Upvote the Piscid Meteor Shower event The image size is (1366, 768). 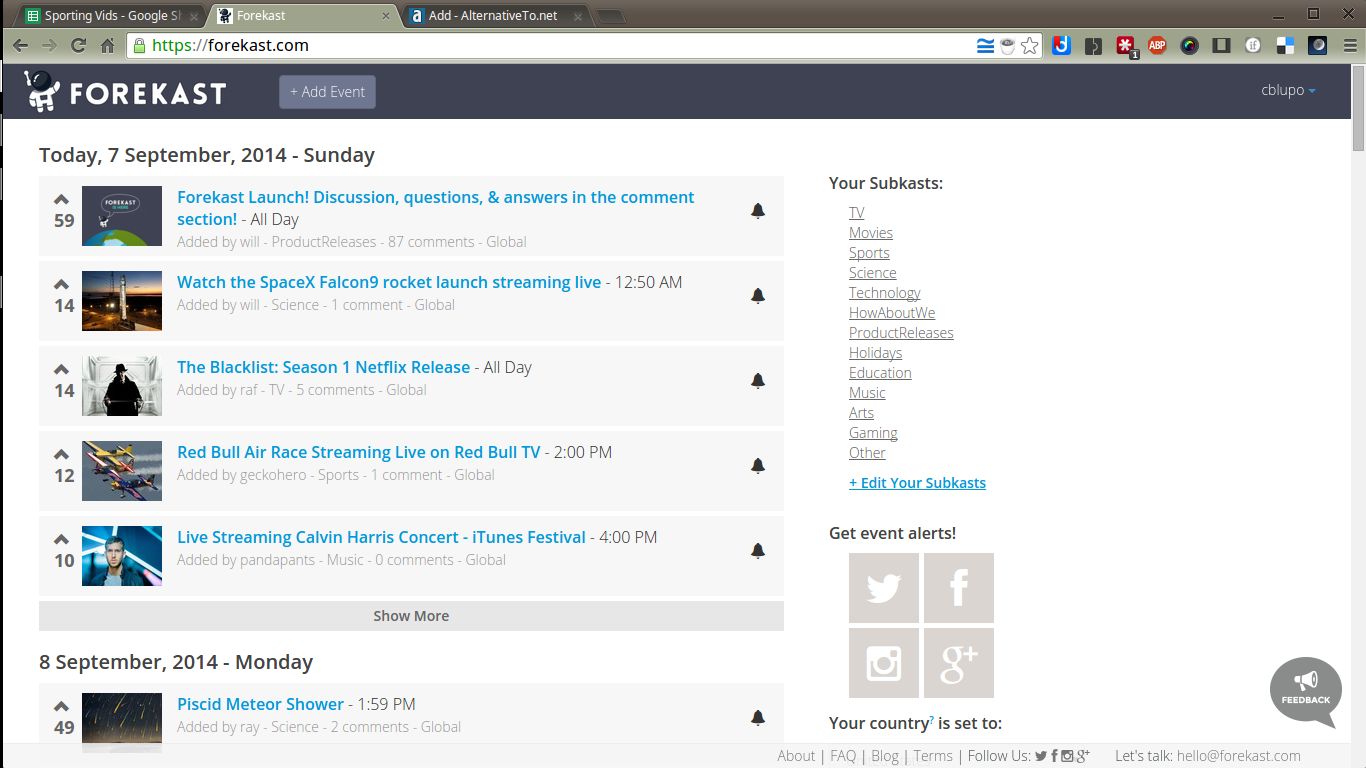[x=61, y=706]
